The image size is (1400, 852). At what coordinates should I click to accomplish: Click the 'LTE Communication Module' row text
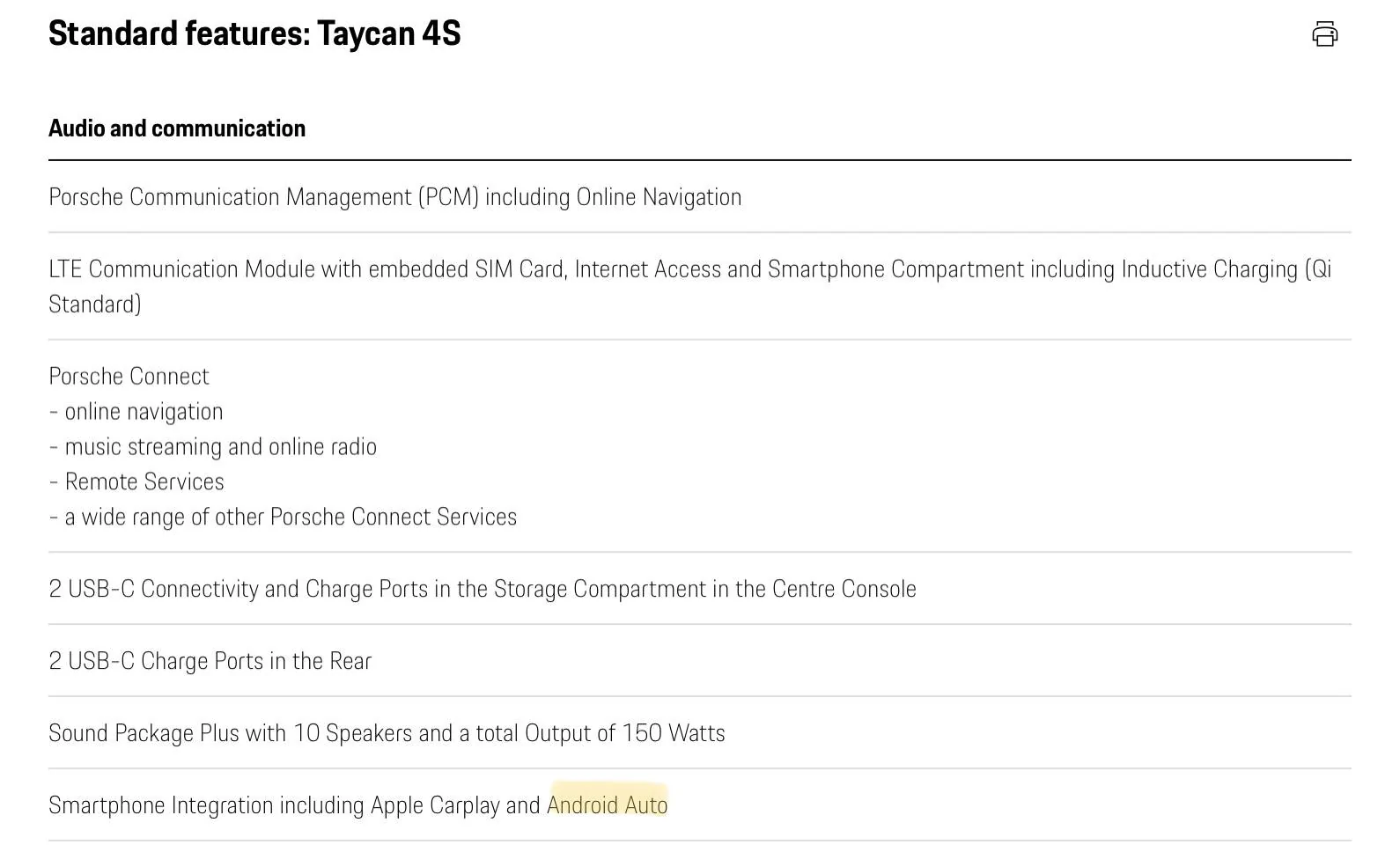pos(690,286)
